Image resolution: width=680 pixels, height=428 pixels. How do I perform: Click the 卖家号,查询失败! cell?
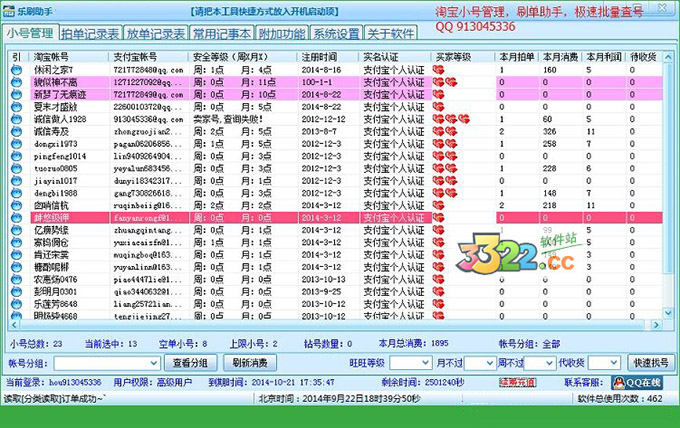(x=228, y=119)
